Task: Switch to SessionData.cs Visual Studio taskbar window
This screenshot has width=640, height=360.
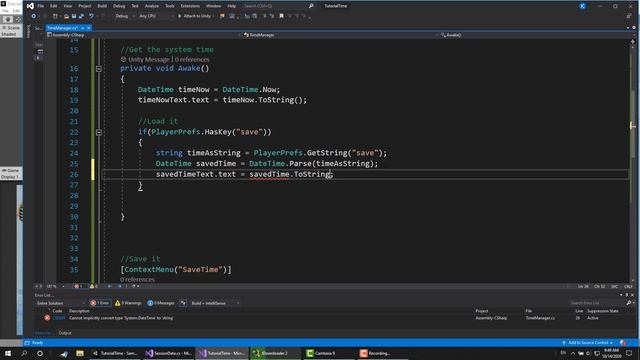Action: 169,353
